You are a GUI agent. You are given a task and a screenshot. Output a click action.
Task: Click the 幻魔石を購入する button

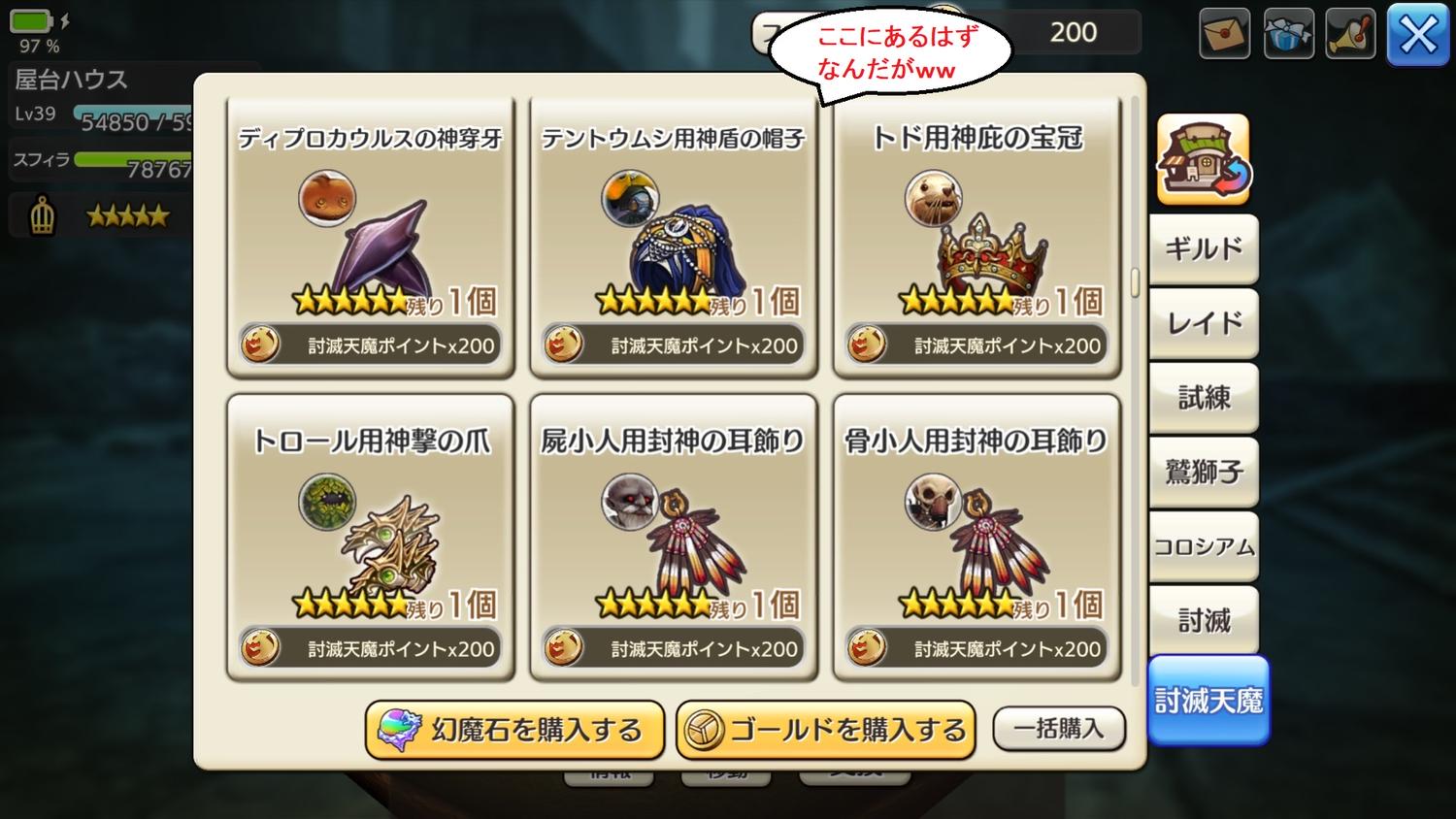514,730
